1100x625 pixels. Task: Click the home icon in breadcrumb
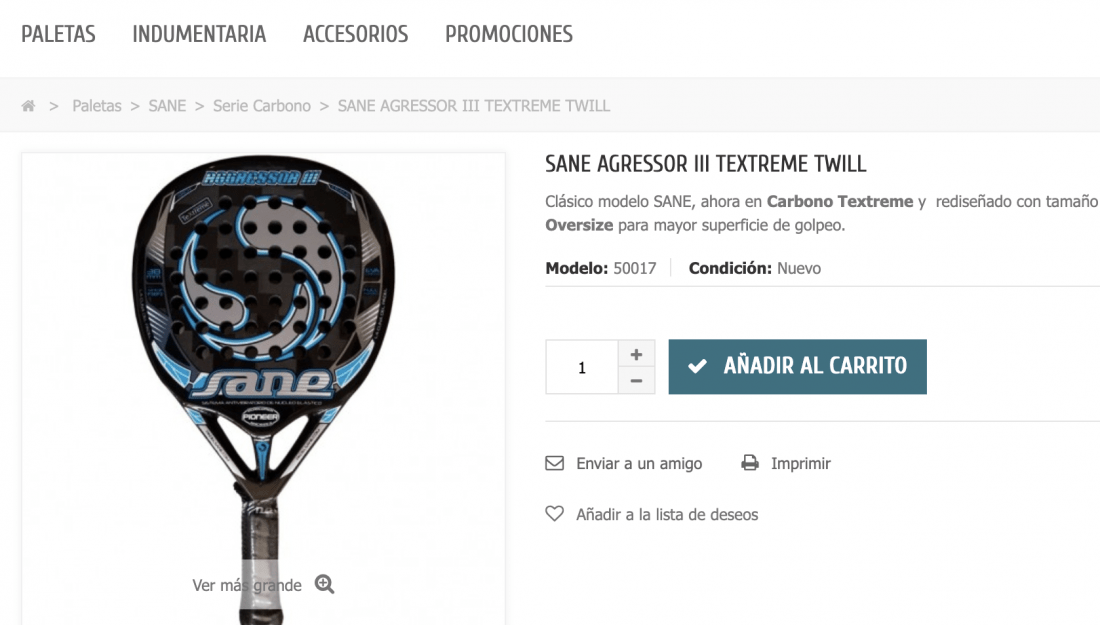pyautogui.click(x=28, y=106)
